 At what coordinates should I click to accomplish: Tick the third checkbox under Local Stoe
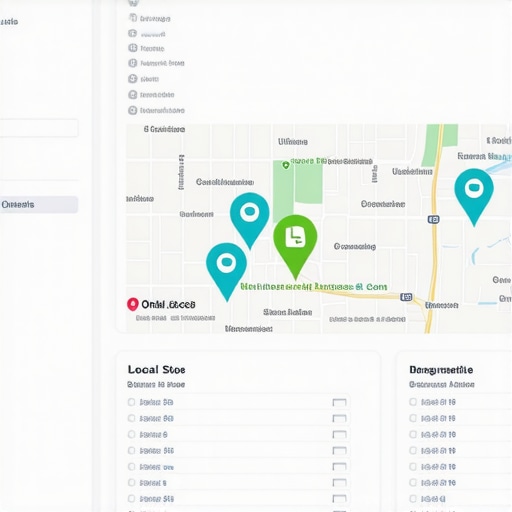pyautogui.click(x=131, y=434)
